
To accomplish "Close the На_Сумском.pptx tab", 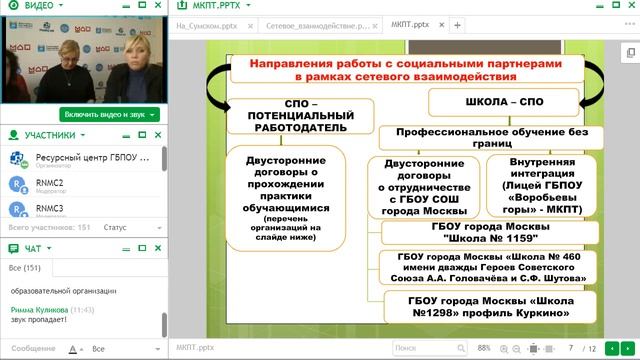I will [250, 26].
